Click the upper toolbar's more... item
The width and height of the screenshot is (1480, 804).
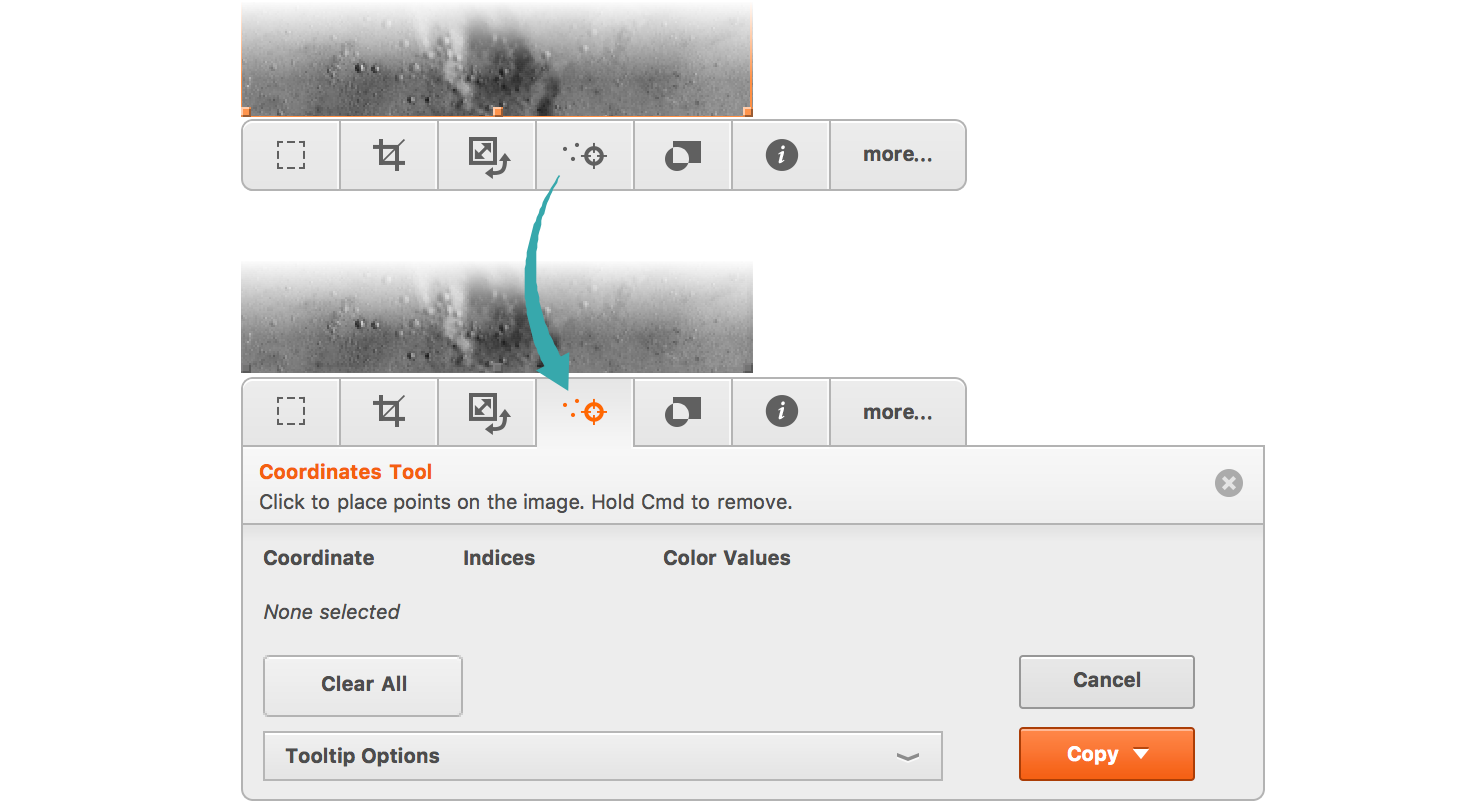pos(898,155)
